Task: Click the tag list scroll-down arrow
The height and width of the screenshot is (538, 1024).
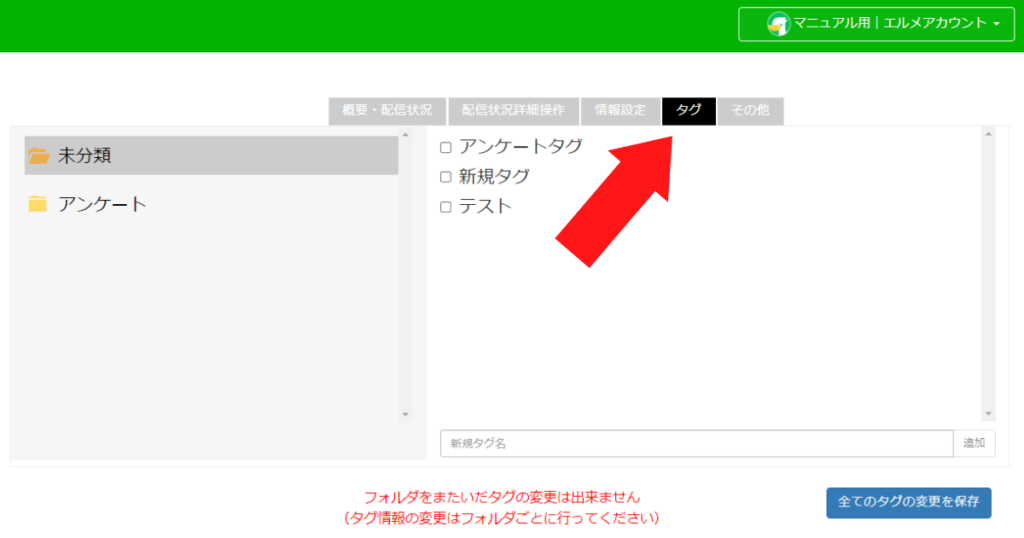Action: coord(988,414)
